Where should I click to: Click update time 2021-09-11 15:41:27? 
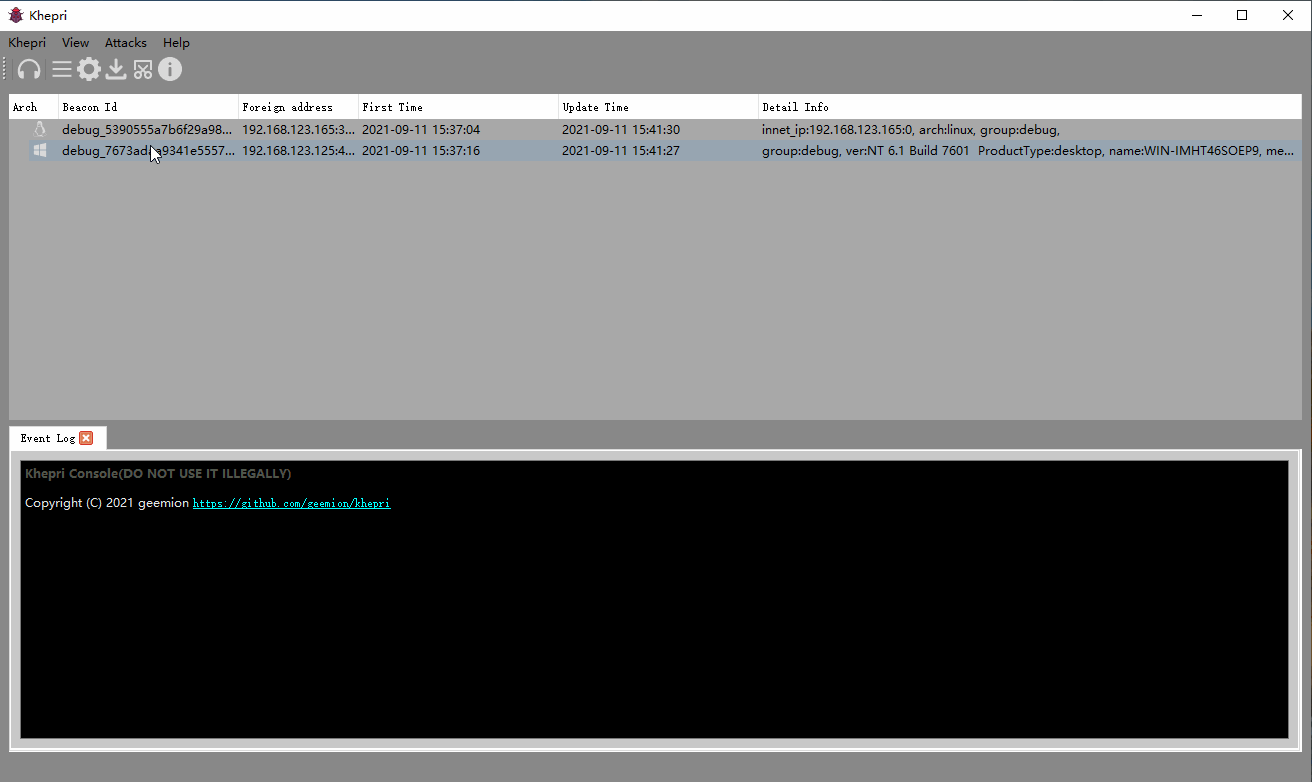pos(621,151)
